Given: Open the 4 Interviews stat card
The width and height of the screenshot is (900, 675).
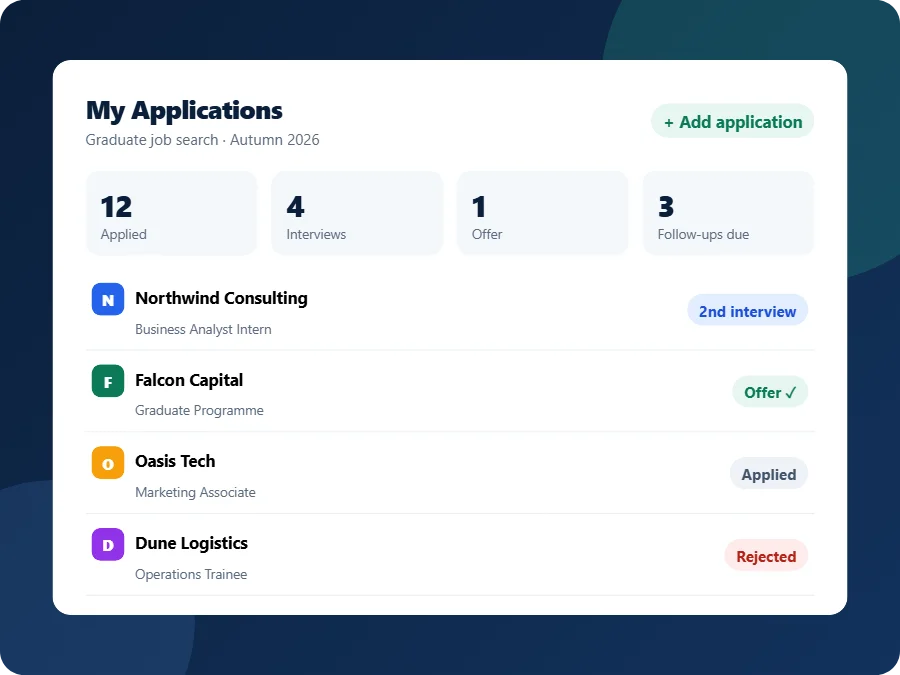Looking at the screenshot, I should (x=357, y=213).
